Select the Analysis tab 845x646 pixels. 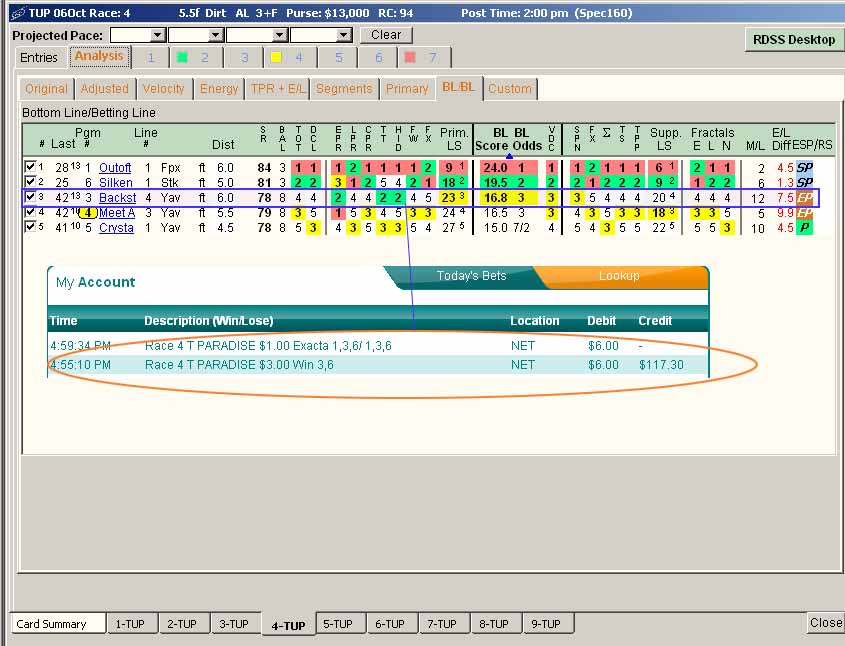(99, 57)
